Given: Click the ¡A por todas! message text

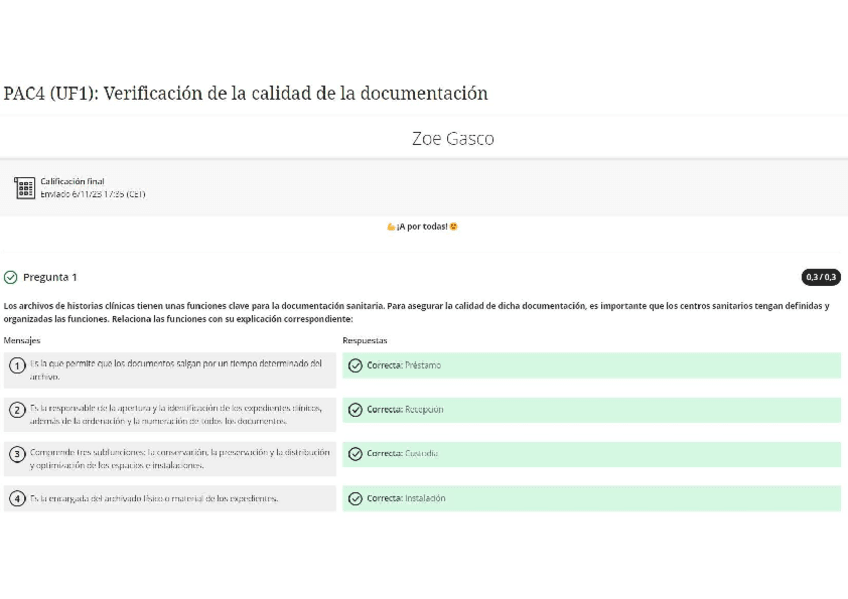Looking at the screenshot, I should point(422,227).
